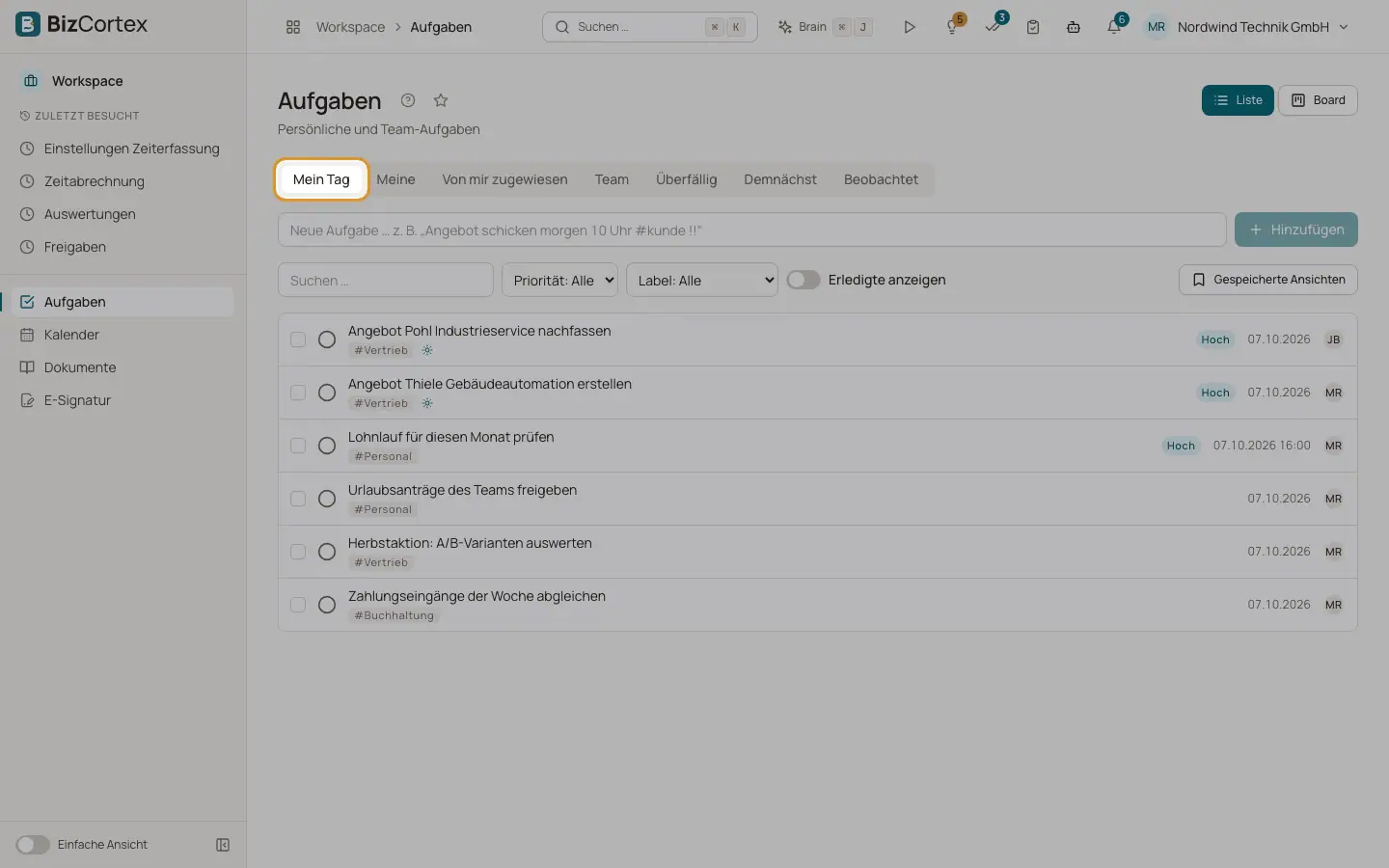This screenshot has height=868, width=1389.
Task: Open Gespeicherte Ansichten
Action: (x=1268, y=280)
